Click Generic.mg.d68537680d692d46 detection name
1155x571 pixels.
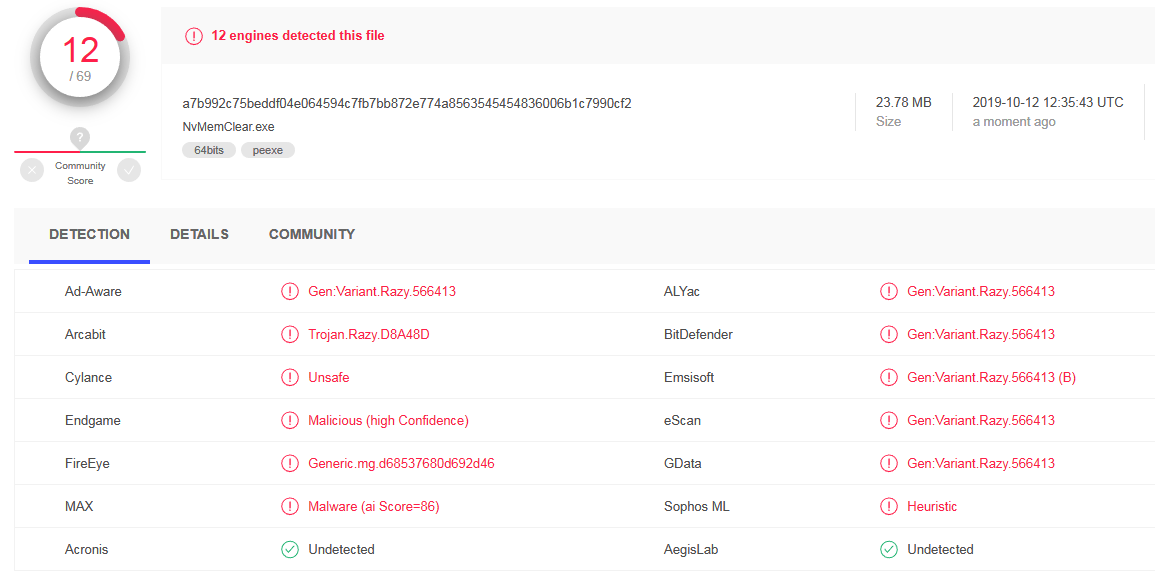tap(401, 463)
